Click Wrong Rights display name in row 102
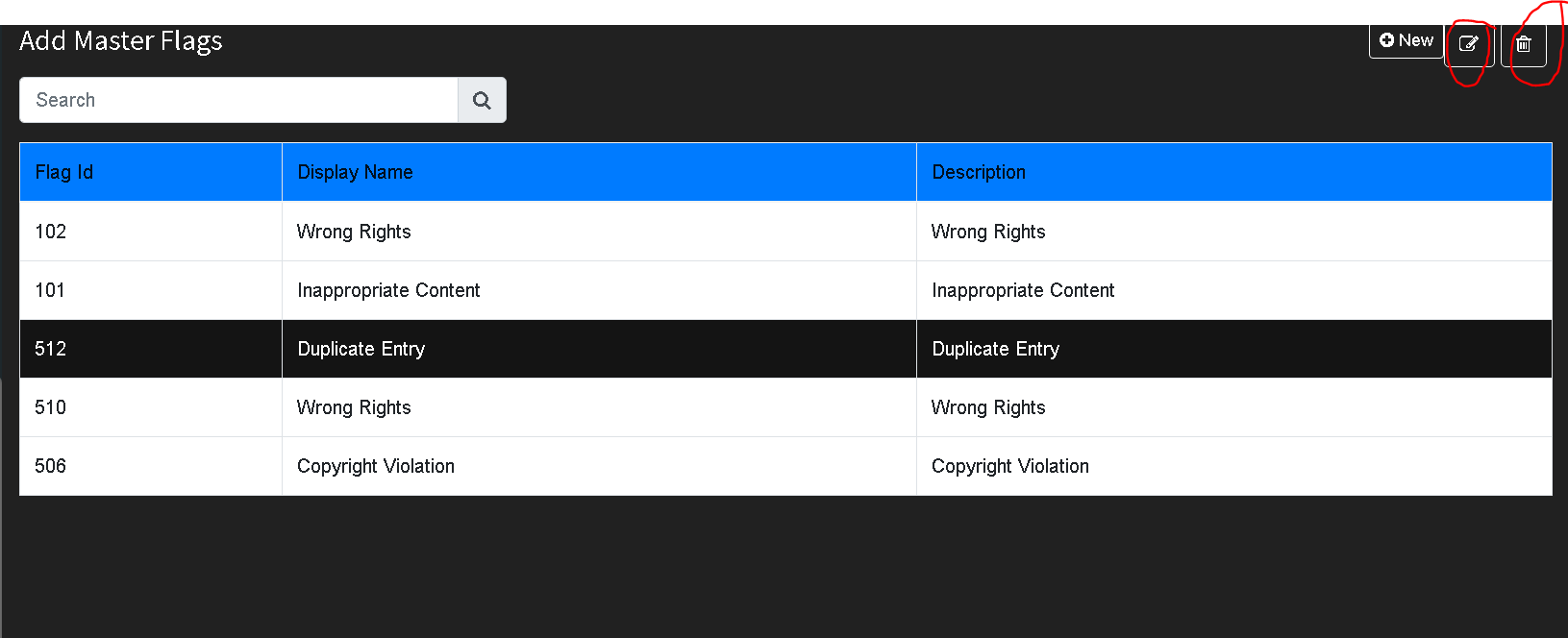This screenshot has width=1568, height=638. click(x=354, y=232)
